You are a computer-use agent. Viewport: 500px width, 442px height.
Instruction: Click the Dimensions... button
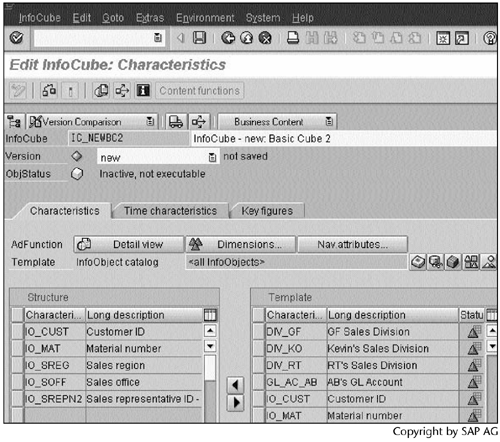[x=241, y=245]
